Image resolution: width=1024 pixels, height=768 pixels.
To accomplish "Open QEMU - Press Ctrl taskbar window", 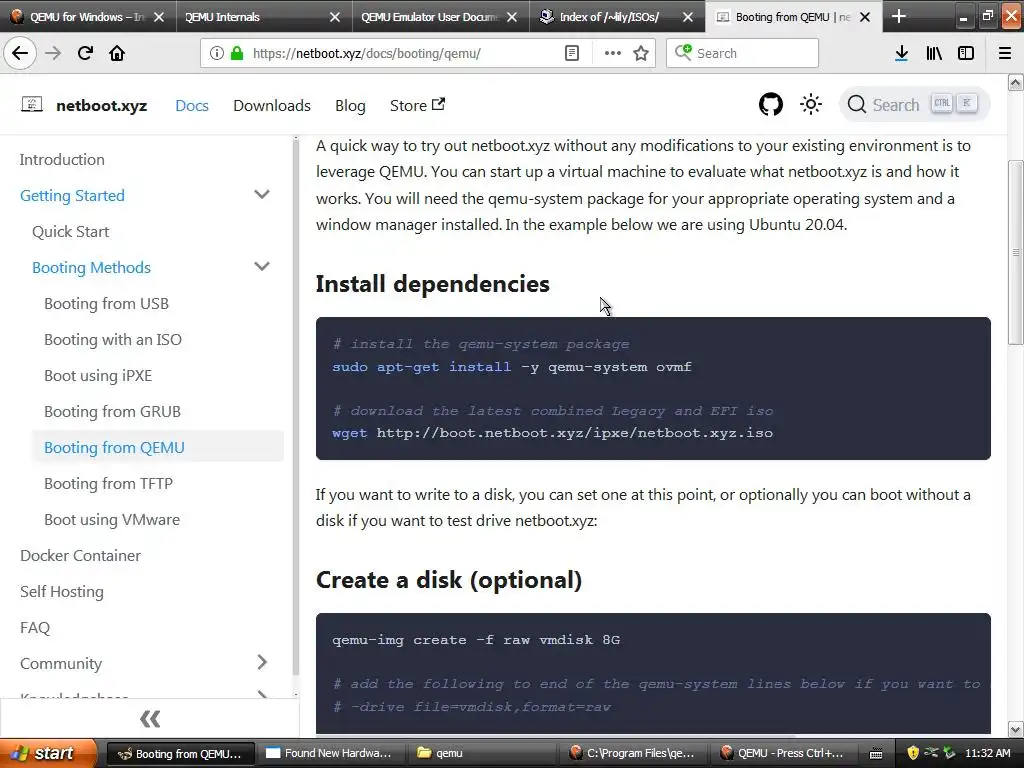I will pyautogui.click(x=782, y=753).
